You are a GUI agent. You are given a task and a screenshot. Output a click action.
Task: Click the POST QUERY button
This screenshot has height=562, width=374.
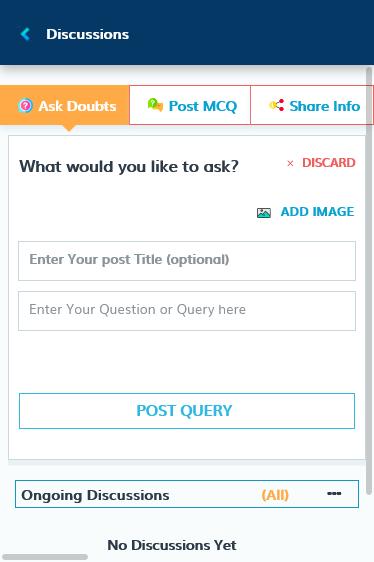tap(187, 411)
